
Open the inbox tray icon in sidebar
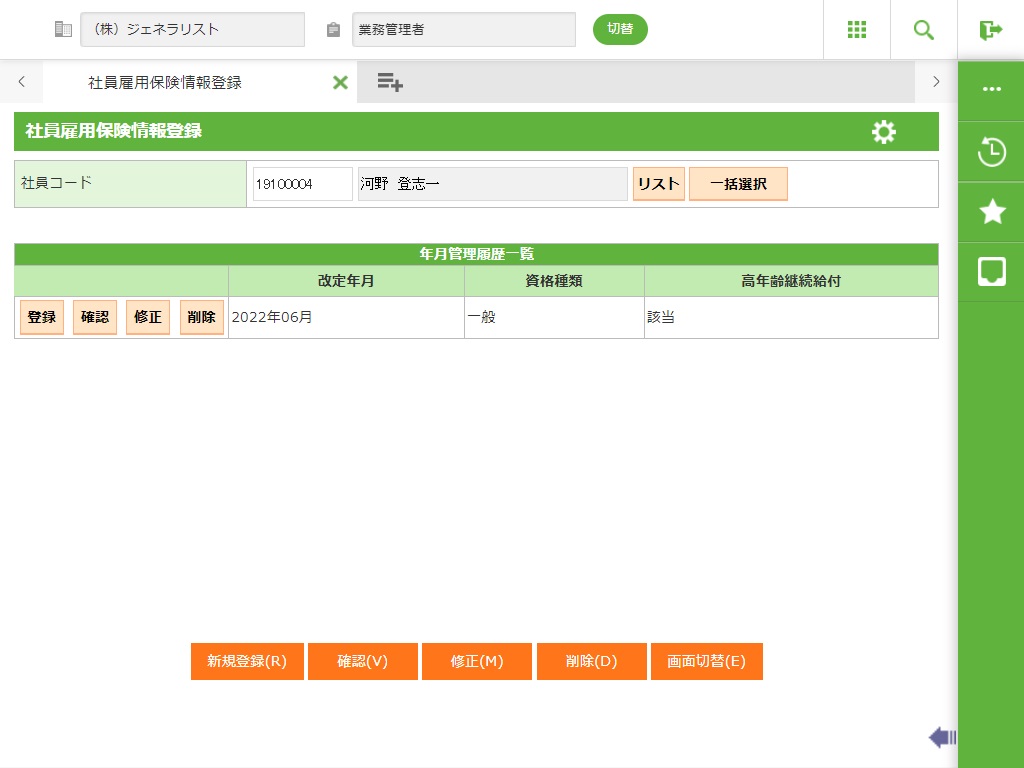click(991, 271)
